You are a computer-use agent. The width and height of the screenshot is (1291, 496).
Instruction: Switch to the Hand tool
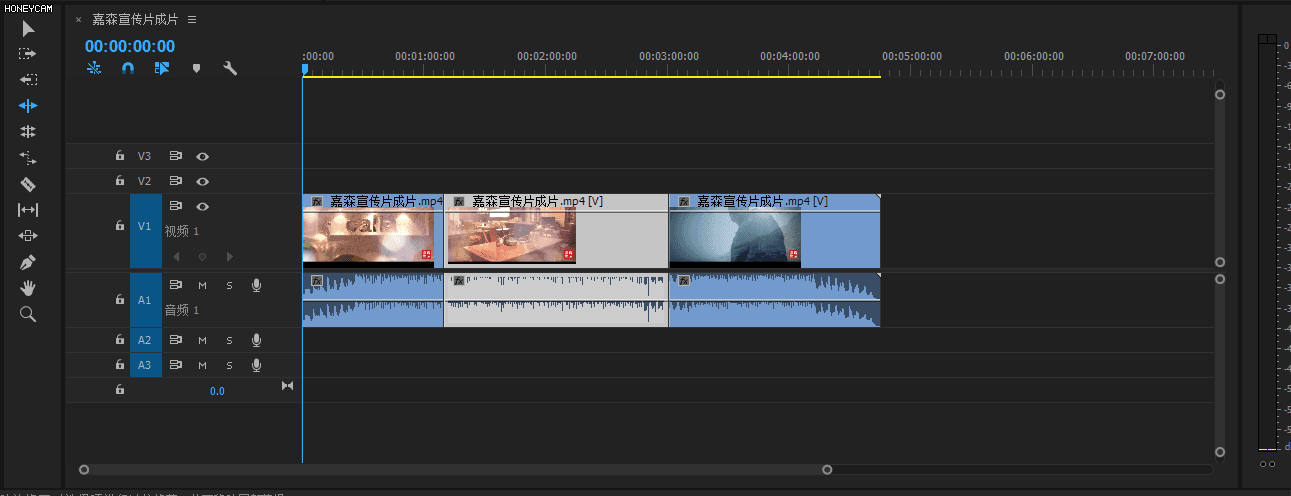28,288
